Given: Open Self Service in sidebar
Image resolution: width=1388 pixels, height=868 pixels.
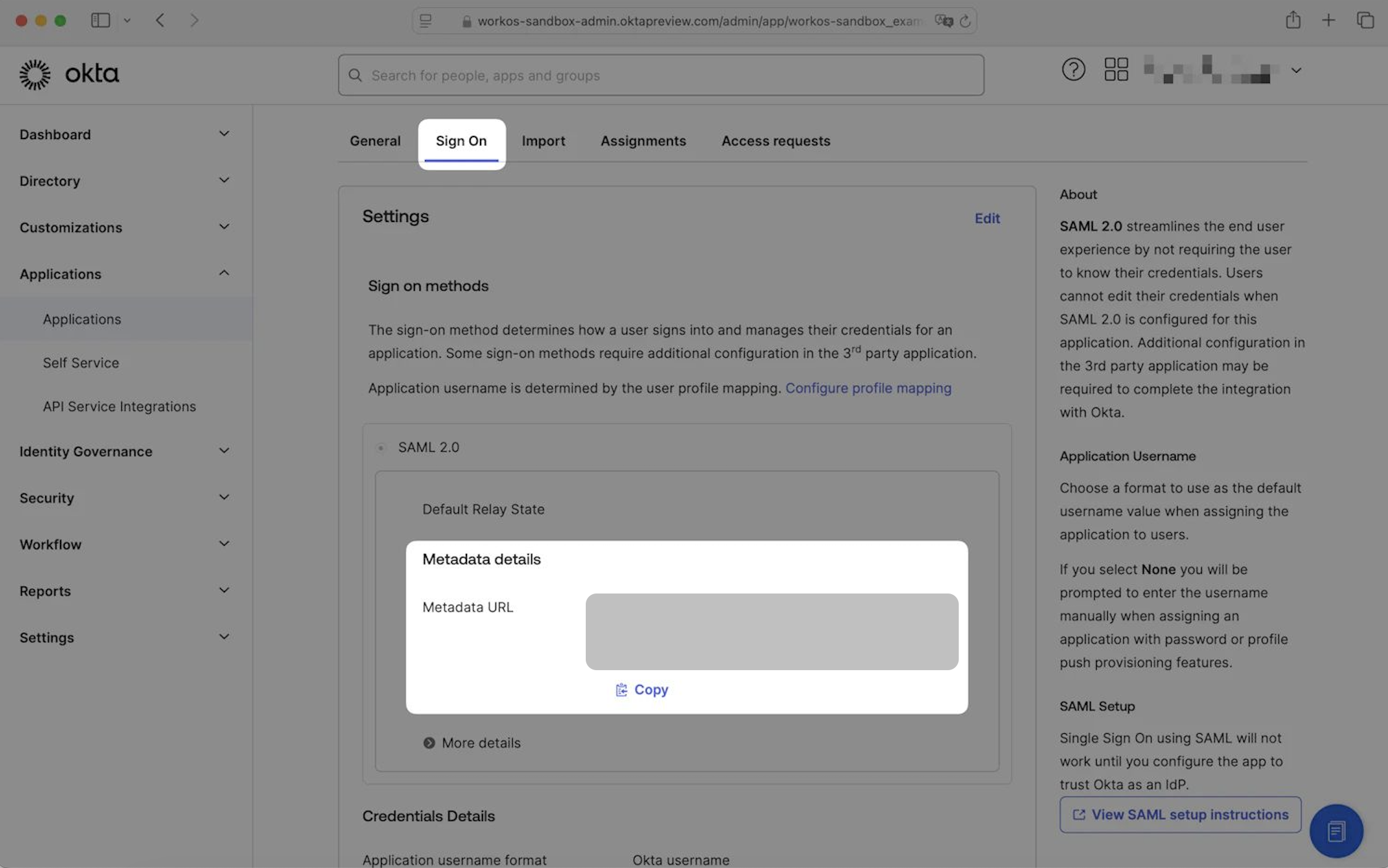Looking at the screenshot, I should pyautogui.click(x=80, y=363).
